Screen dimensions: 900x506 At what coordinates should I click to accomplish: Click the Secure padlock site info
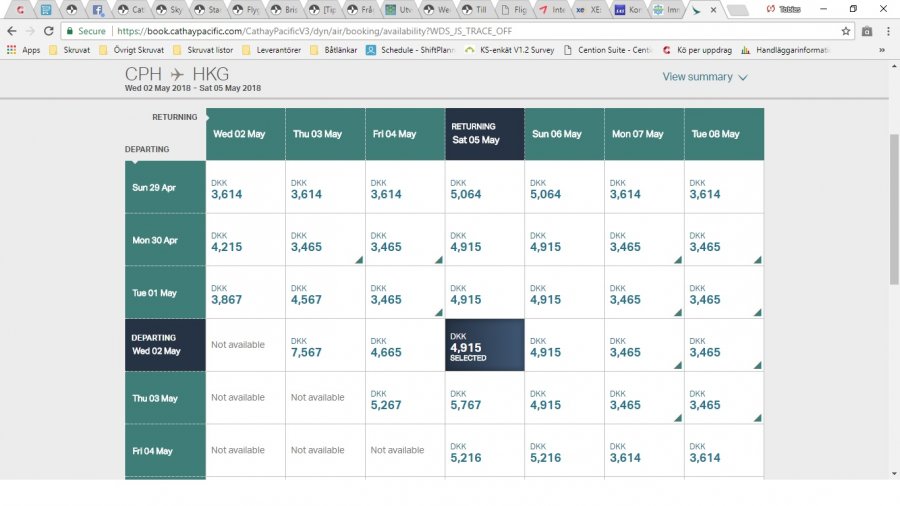[x=85, y=31]
